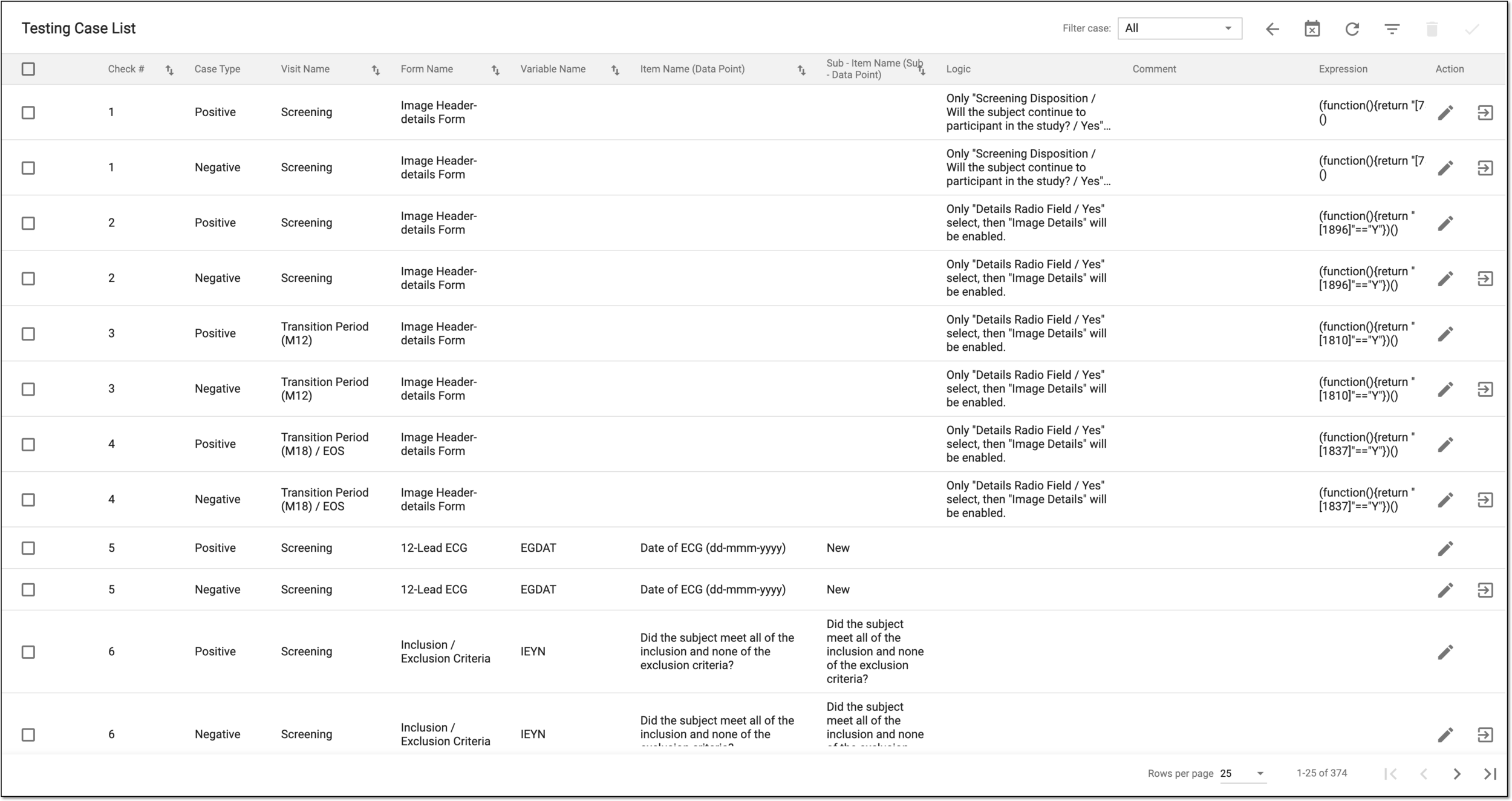Click '1-25 of 374' pagination text
The height and width of the screenshot is (801, 1512).
[x=1321, y=773]
